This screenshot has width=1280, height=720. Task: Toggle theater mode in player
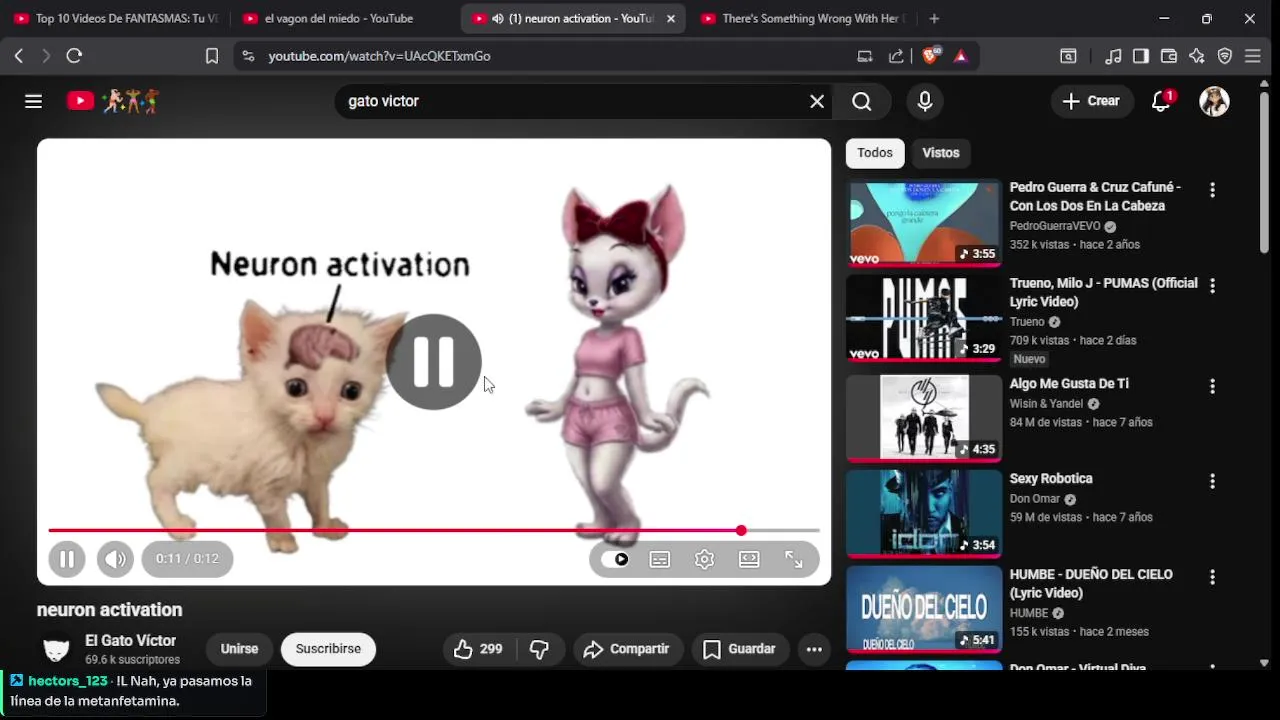coord(749,560)
